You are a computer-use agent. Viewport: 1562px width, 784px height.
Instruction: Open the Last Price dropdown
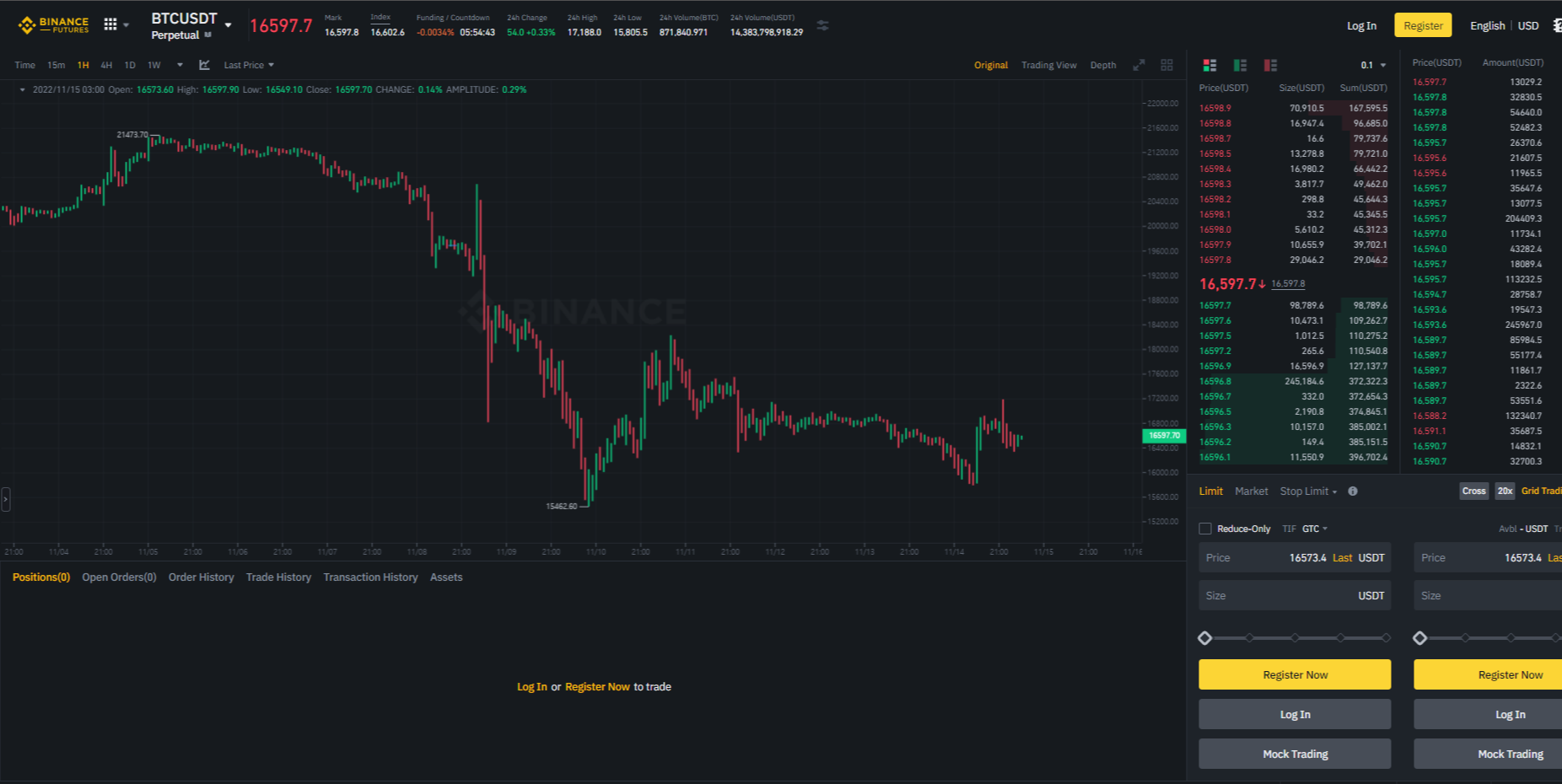(x=249, y=65)
